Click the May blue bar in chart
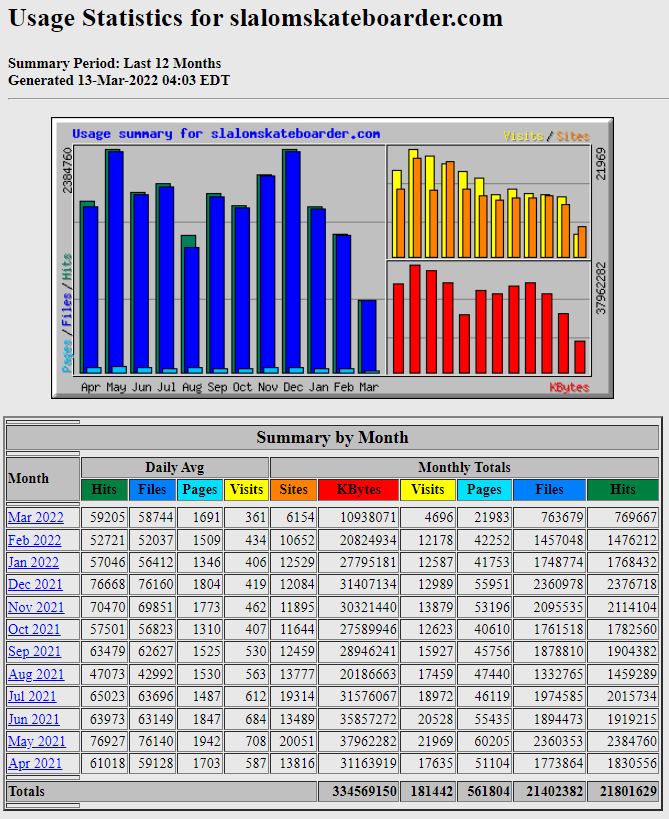This screenshot has width=669, height=819. pos(115,261)
